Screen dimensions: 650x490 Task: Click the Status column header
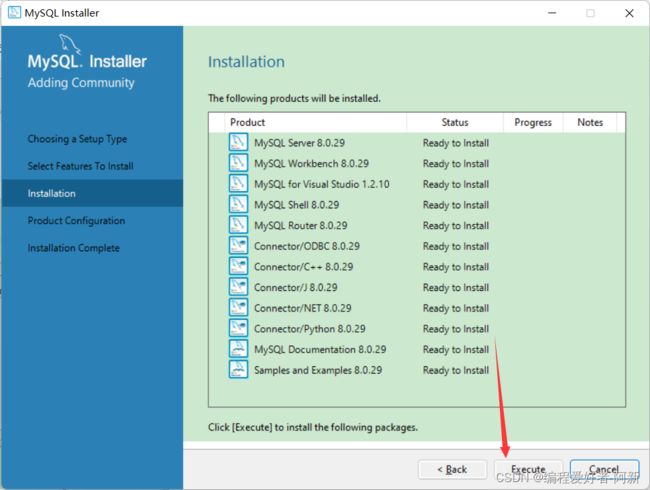[x=455, y=122]
